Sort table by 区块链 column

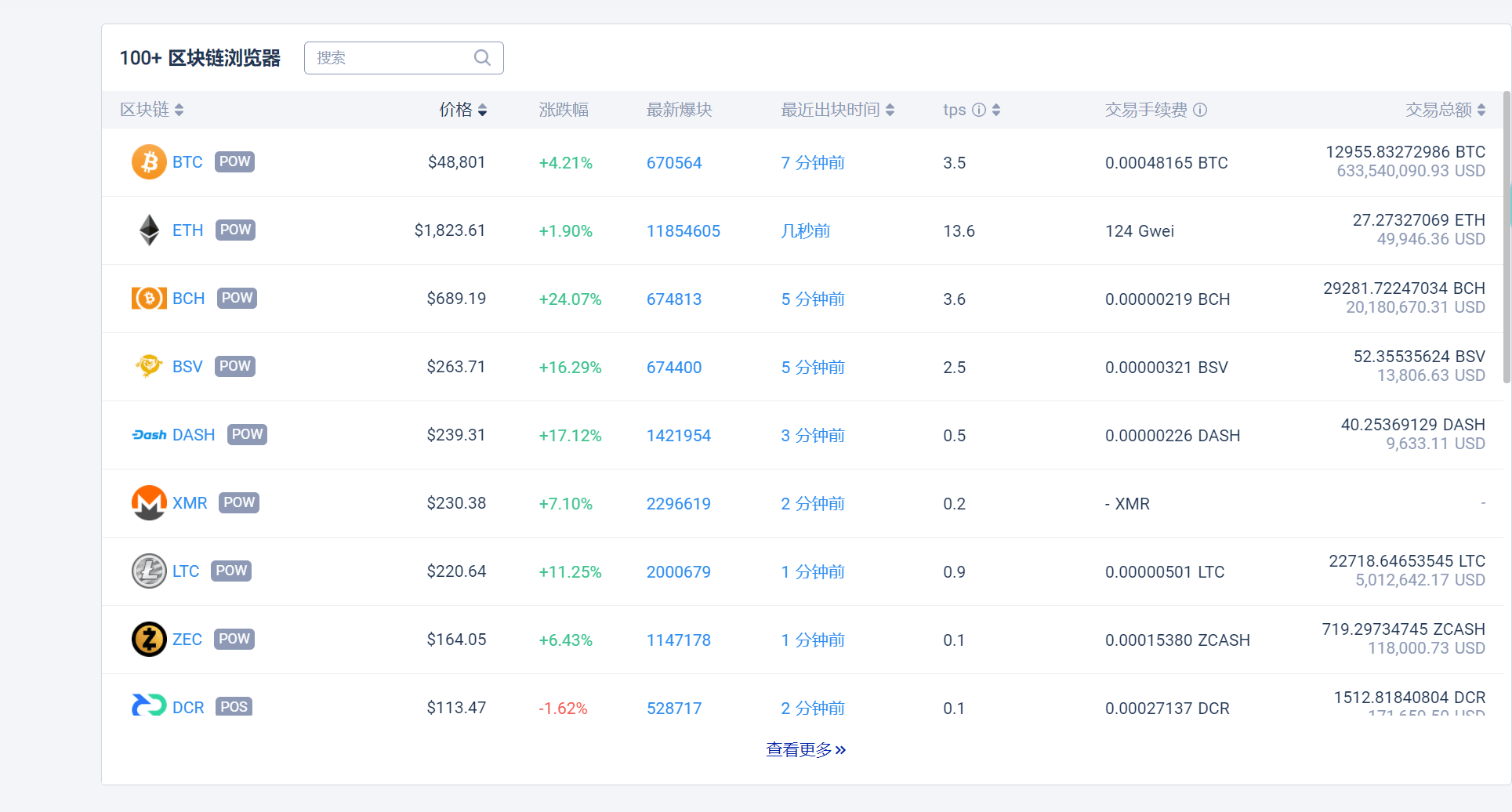179,110
